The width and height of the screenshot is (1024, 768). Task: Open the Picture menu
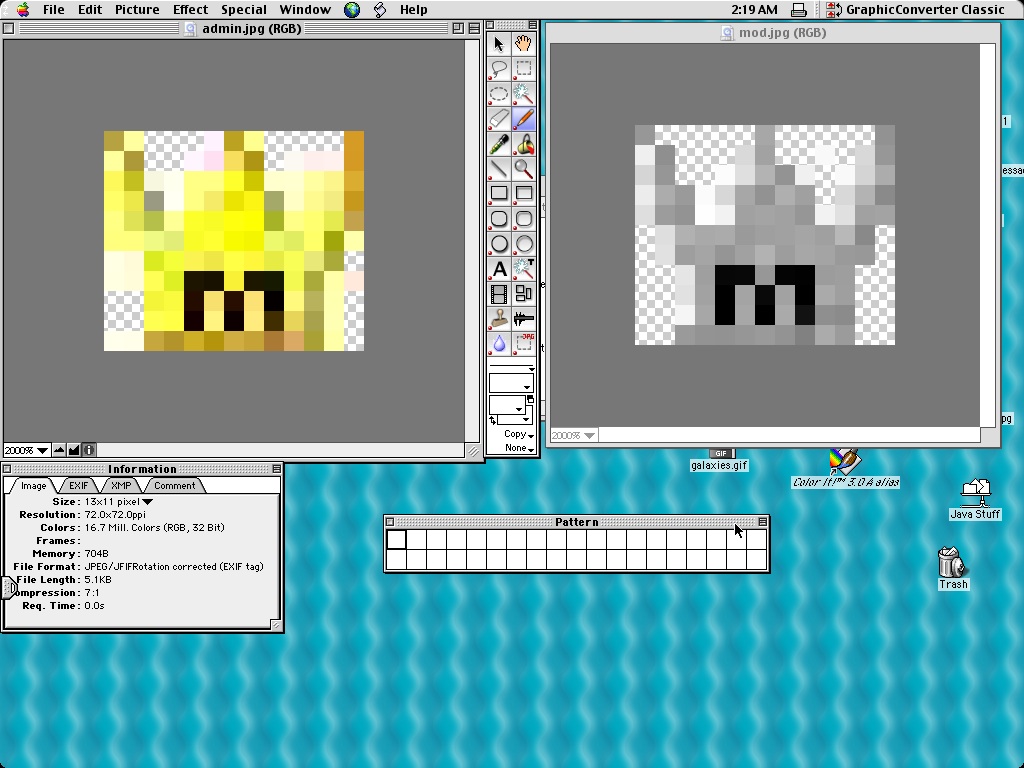(137, 10)
